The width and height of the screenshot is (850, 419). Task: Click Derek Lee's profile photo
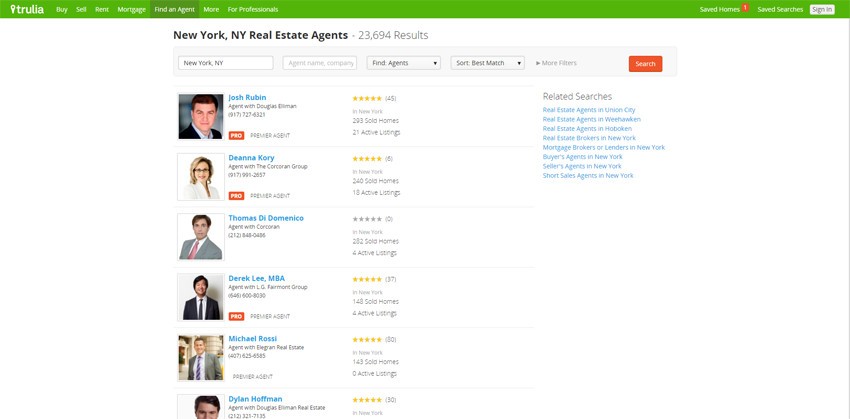tap(201, 297)
